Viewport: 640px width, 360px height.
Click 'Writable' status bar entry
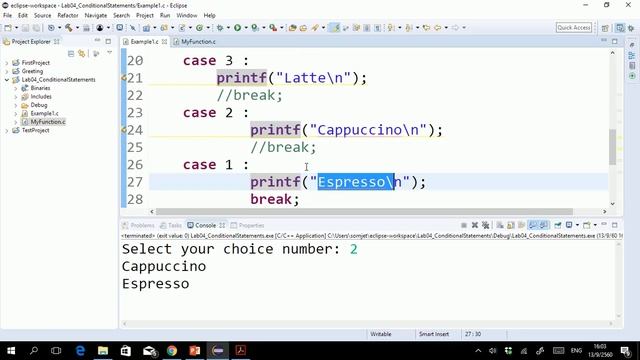(x=380, y=334)
